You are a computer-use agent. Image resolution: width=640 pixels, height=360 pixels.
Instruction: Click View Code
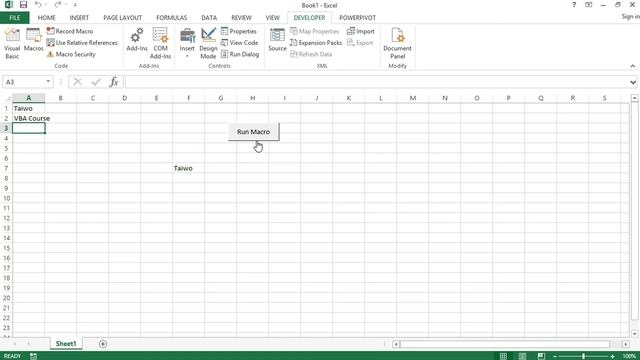240,42
